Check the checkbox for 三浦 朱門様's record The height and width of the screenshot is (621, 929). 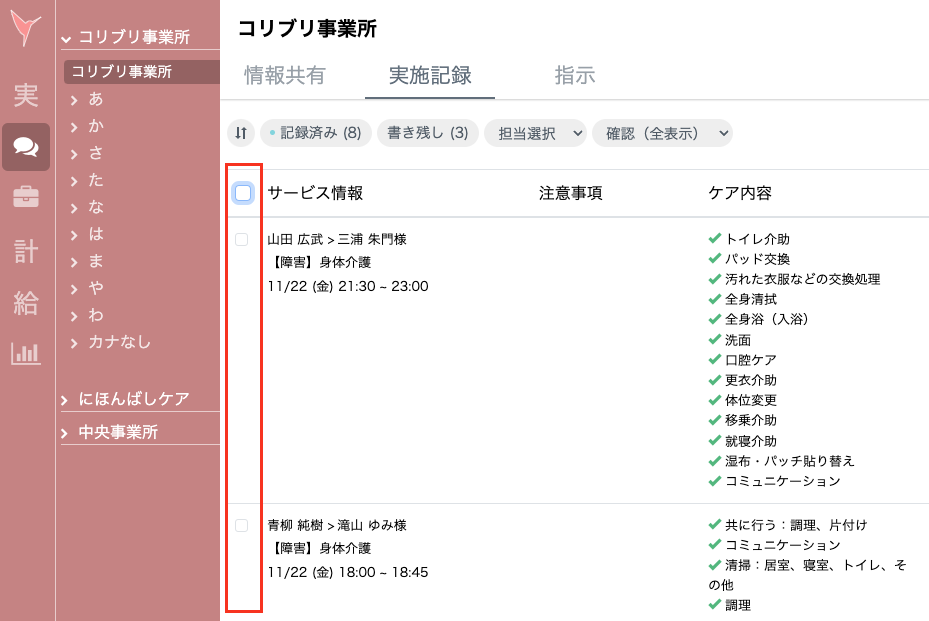click(x=241, y=238)
